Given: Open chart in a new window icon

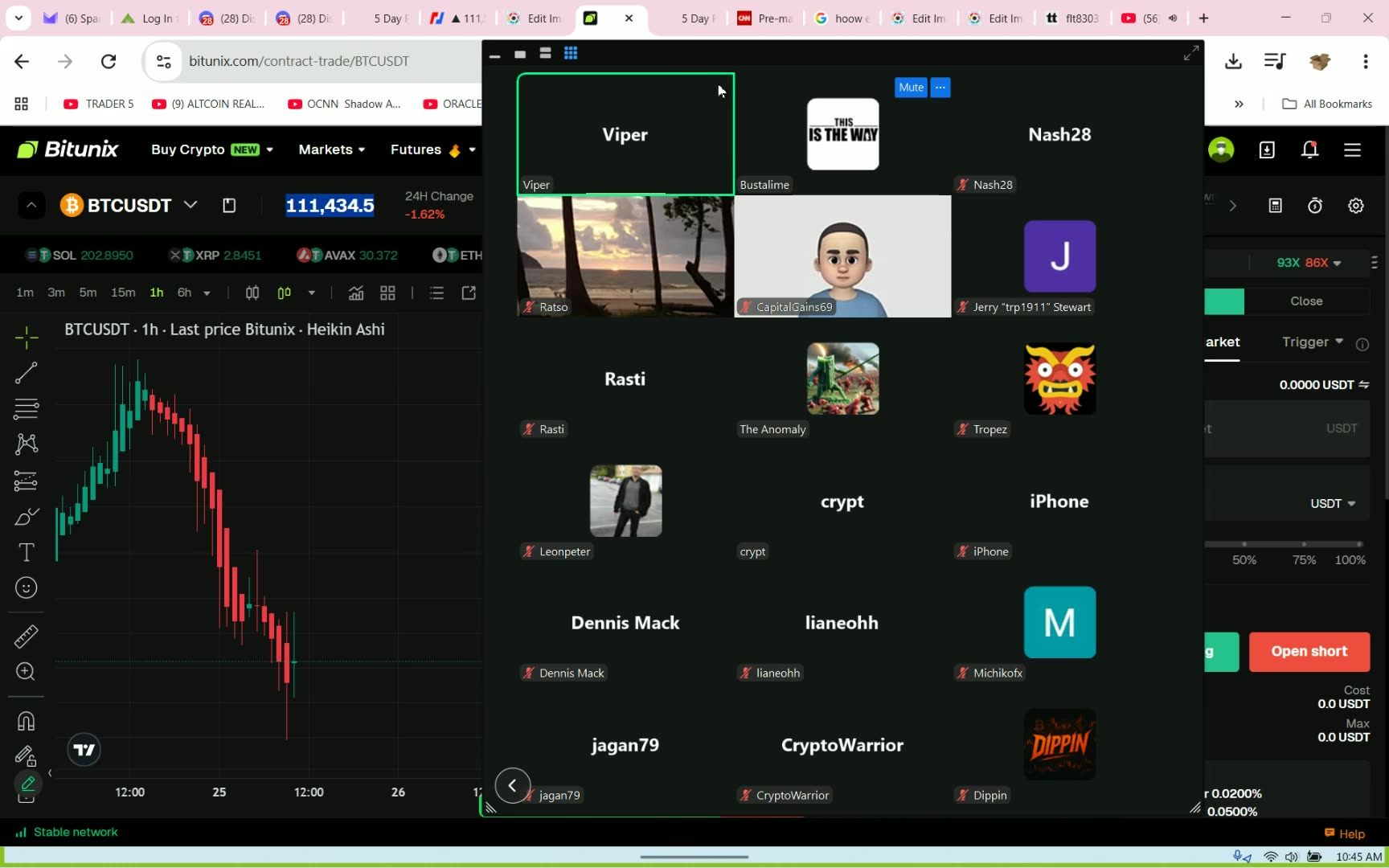Looking at the screenshot, I should pos(469,293).
